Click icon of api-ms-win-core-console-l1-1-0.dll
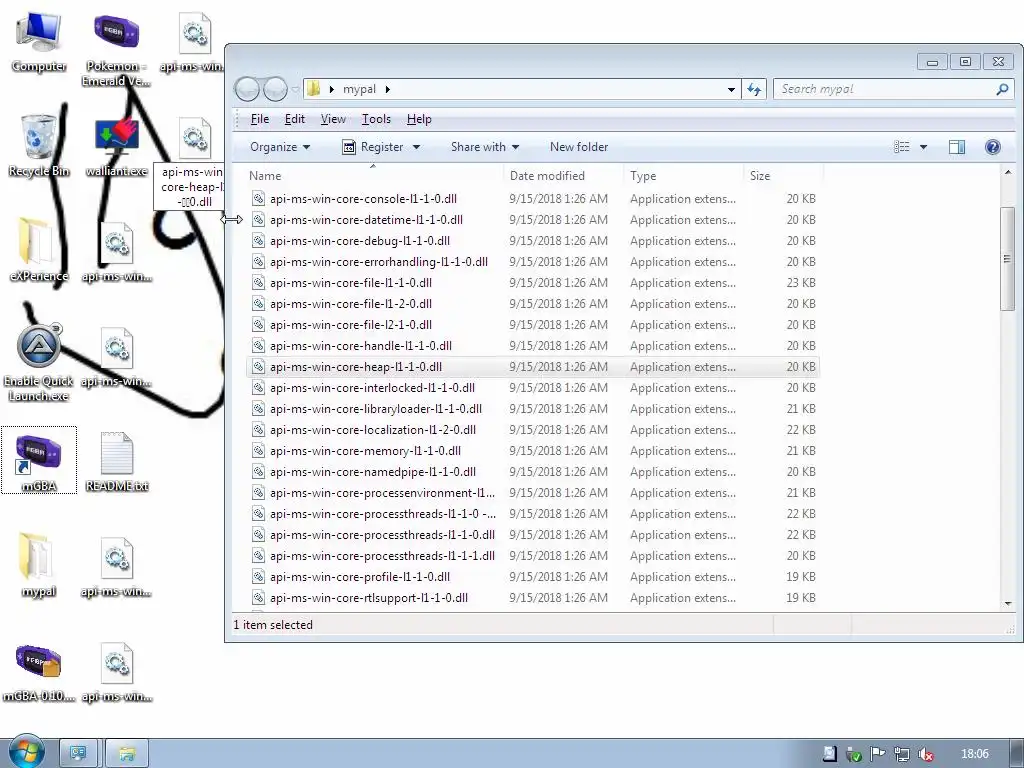This screenshot has width=1024, height=768. 259,199
